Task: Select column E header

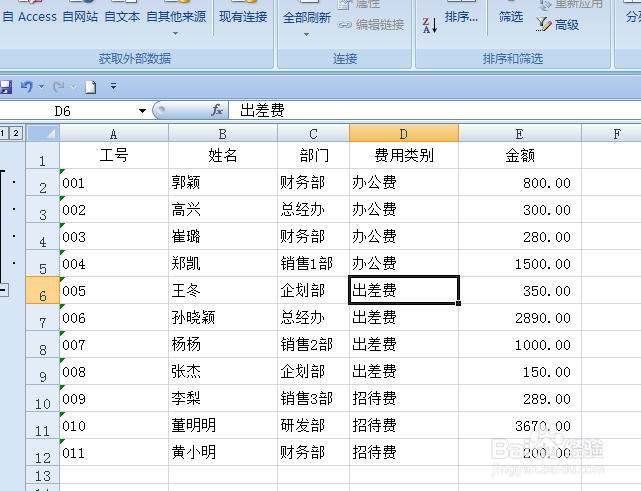Action: [x=520, y=134]
